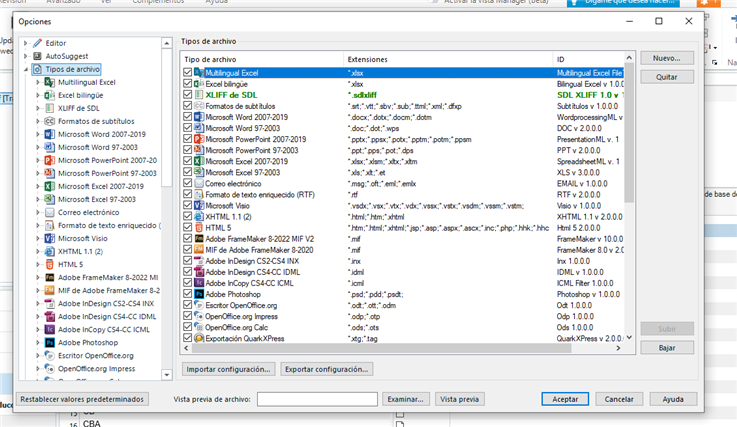Confirm with the Aceptar button
This screenshot has height=427, width=737.
point(565,399)
